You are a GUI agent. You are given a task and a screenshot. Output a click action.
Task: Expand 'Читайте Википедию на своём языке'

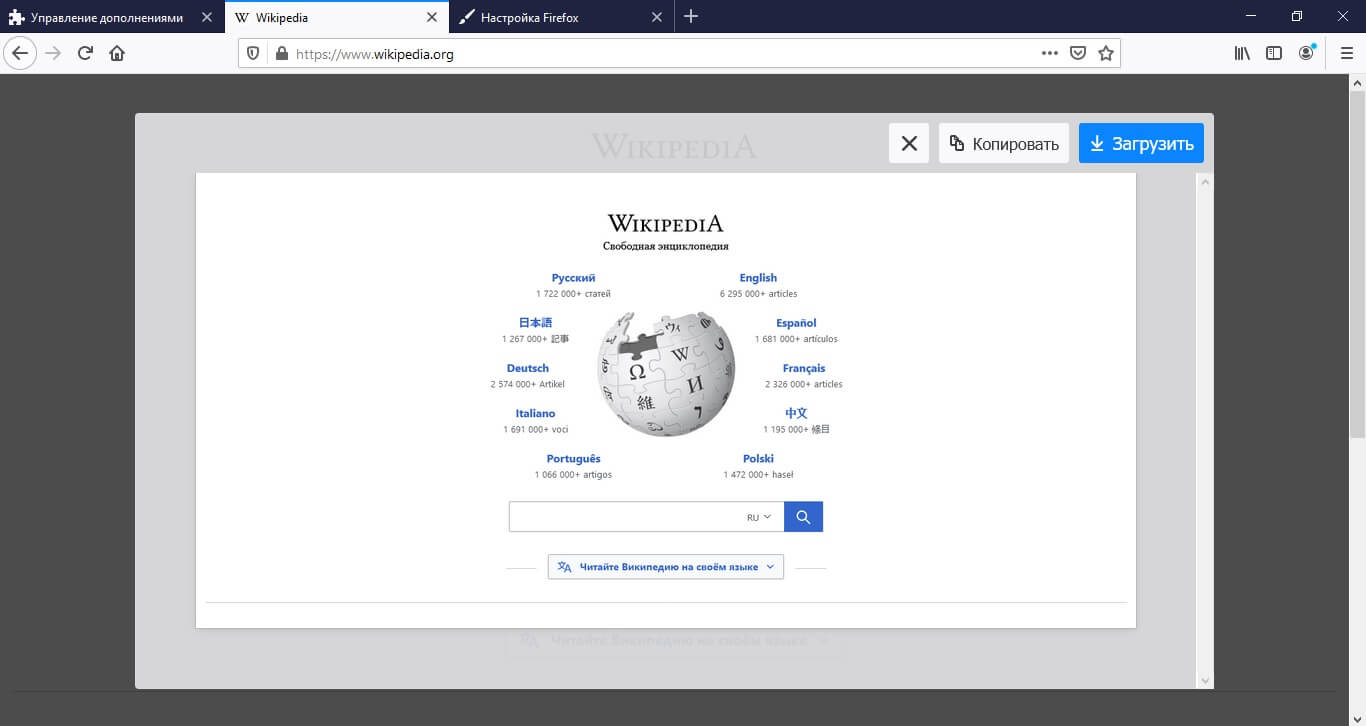coord(665,567)
